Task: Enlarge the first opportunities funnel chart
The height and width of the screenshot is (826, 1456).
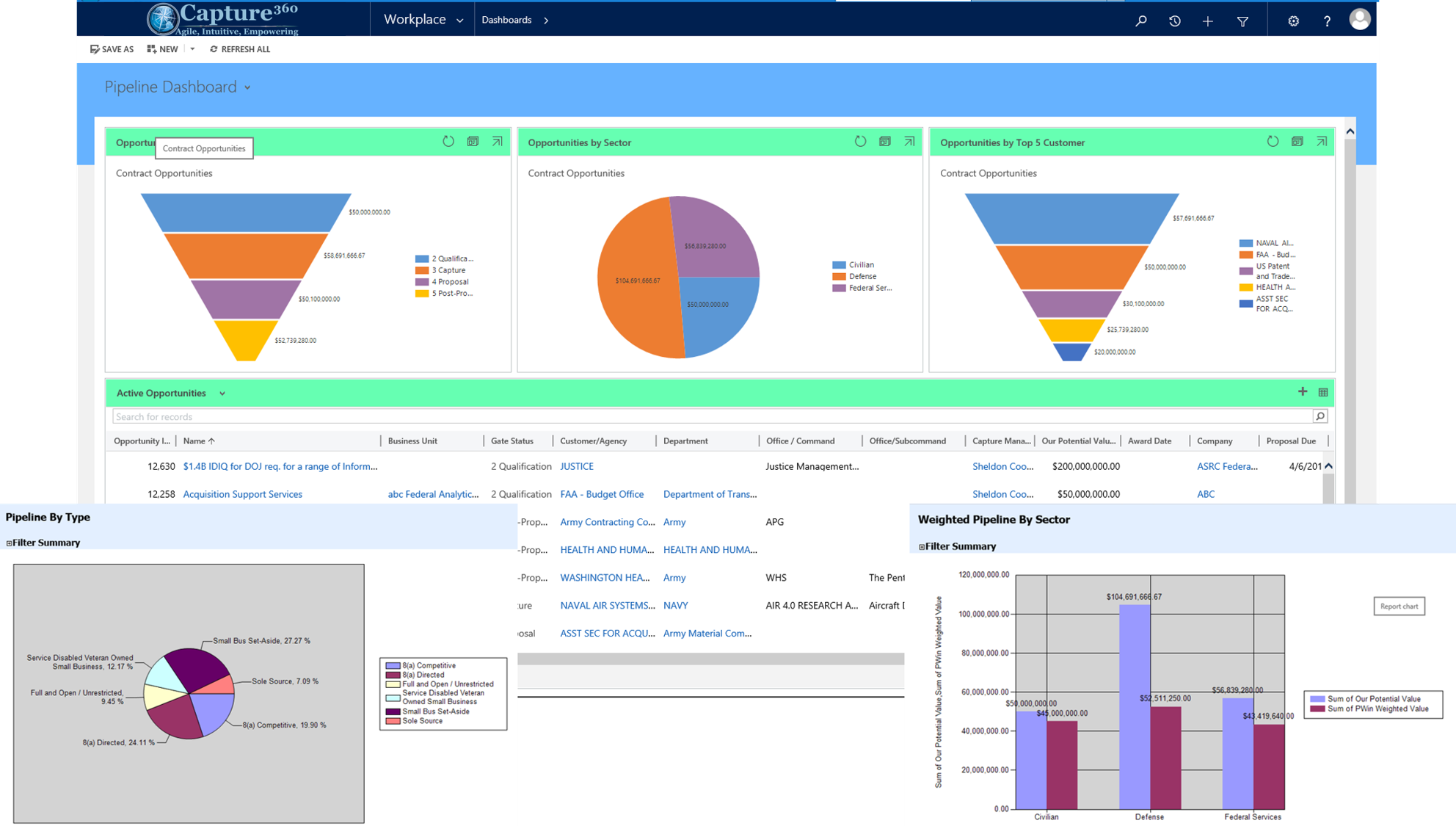Action: coord(497,141)
